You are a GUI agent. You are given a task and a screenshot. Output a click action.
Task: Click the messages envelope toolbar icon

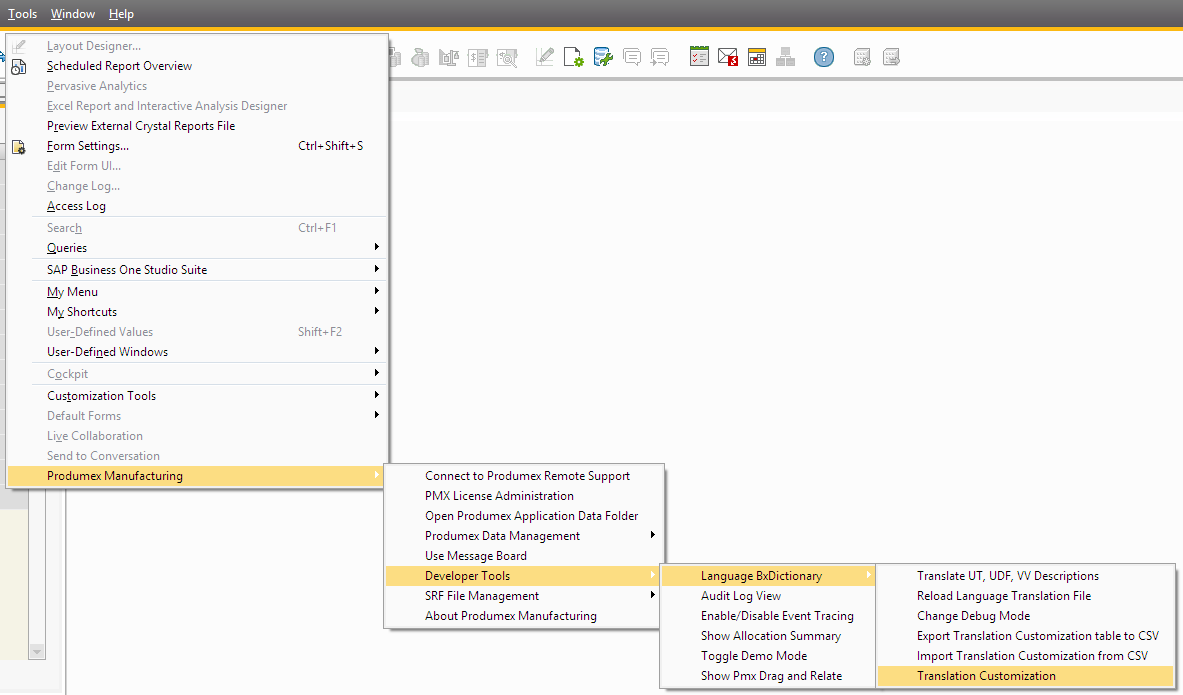click(x=728, y=57)
